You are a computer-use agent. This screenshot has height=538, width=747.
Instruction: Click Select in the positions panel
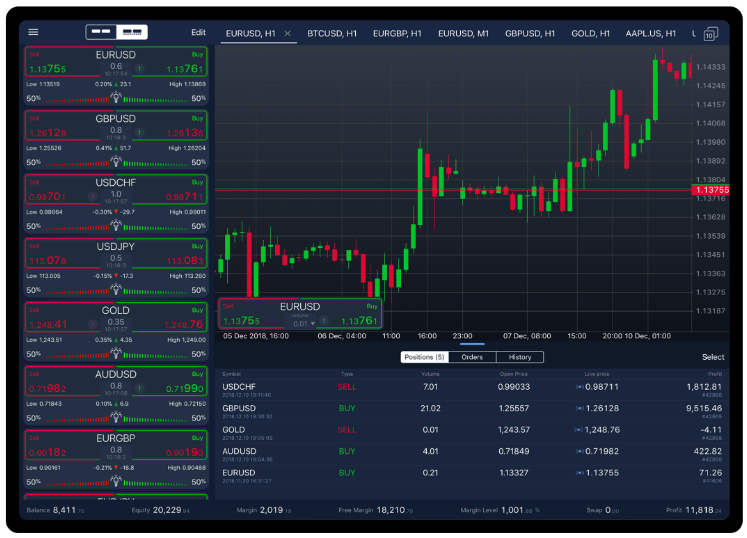(x=713, y=357)
